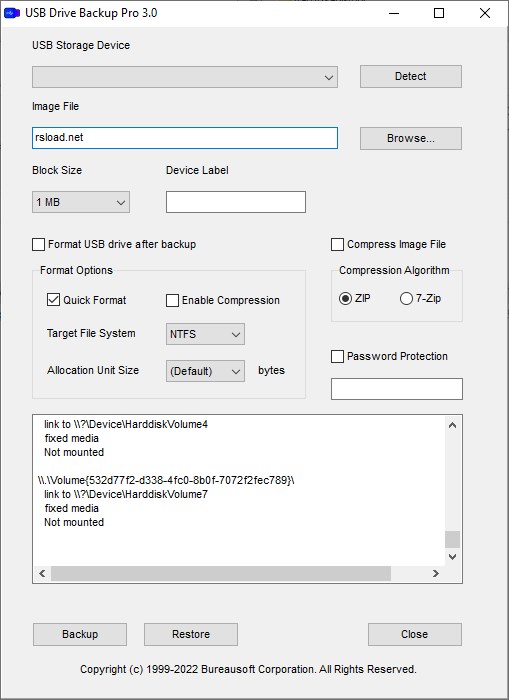Click the Browse... button
The height and width of the screenshot is (700, 509).
(411, 138)
